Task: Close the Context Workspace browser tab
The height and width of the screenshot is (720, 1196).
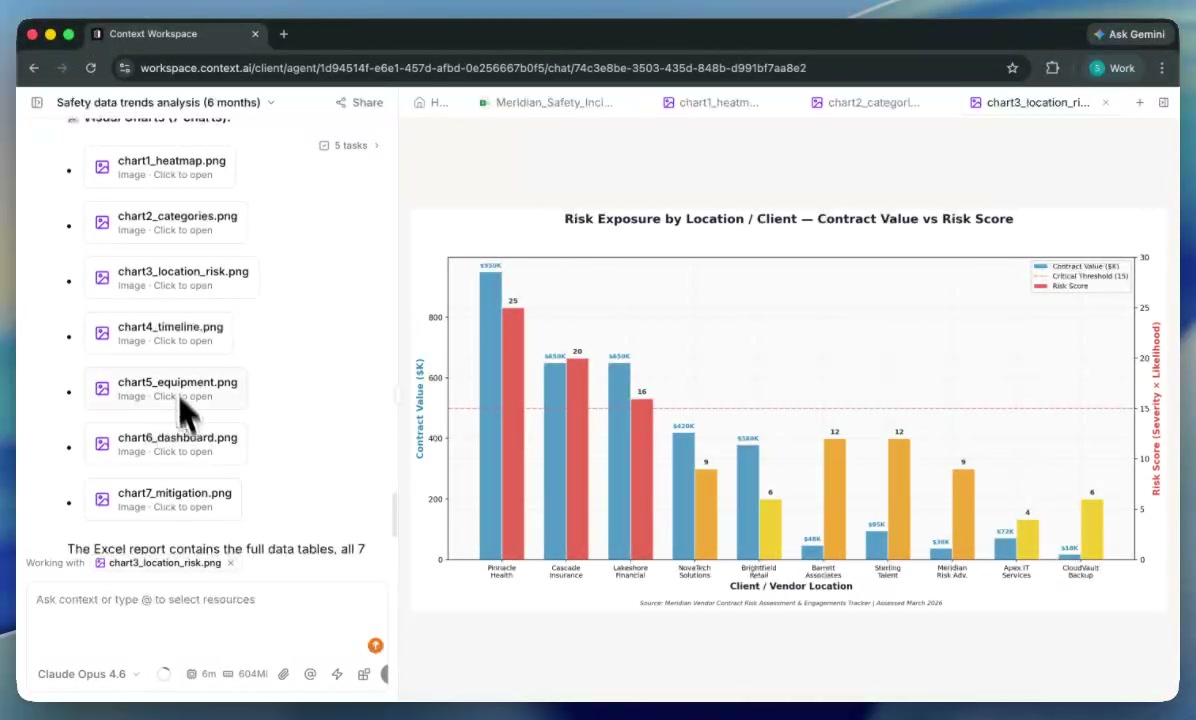Action: click(256, 34)
